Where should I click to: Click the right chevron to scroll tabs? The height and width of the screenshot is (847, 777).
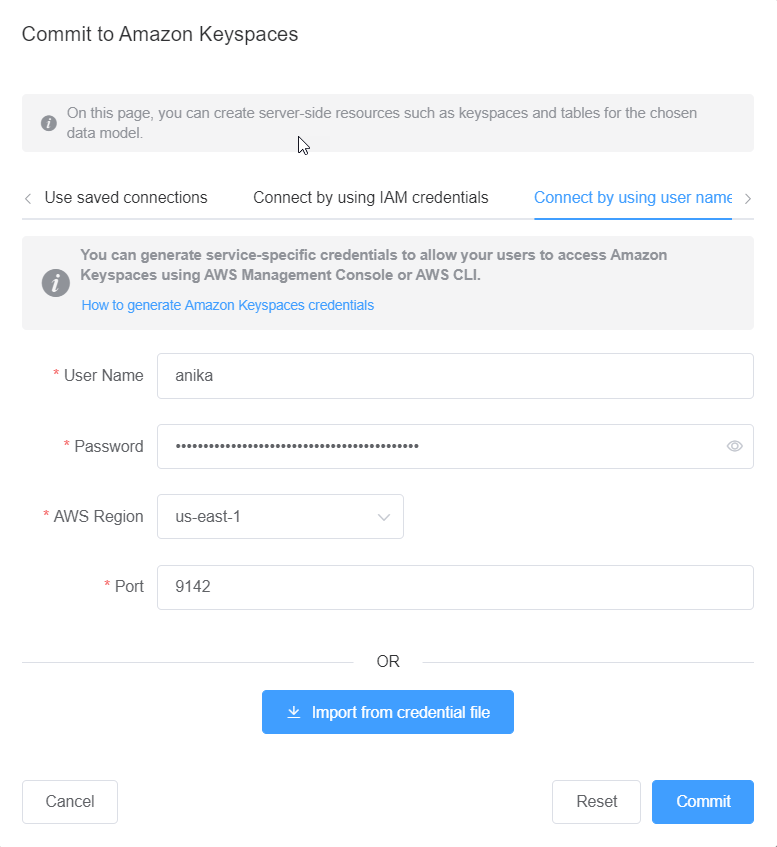[749, 198]
